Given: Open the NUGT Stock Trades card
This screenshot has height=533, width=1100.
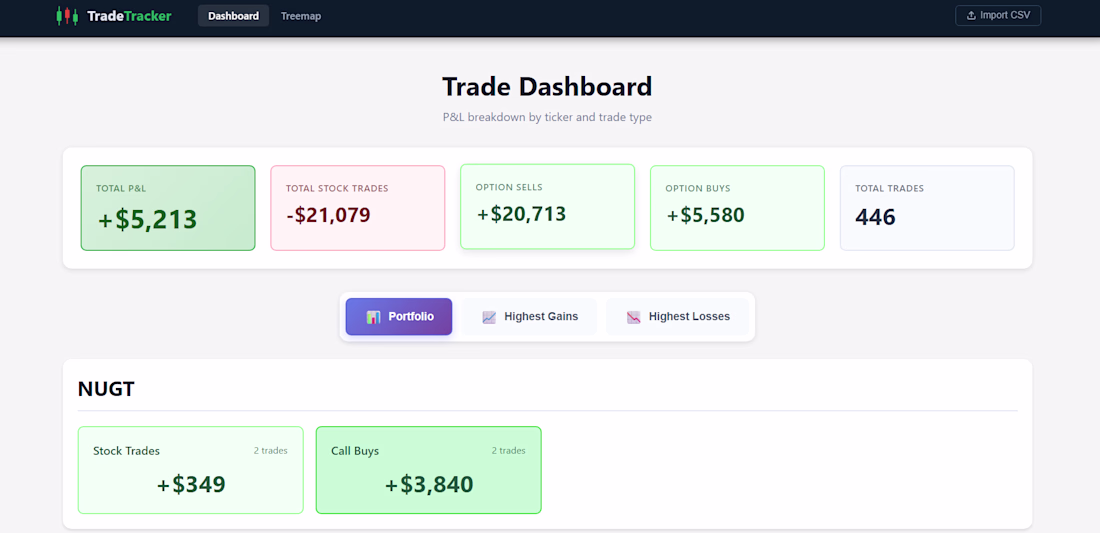Looking at the screenshot, I should pyautogui.click(x=190, y=470).
